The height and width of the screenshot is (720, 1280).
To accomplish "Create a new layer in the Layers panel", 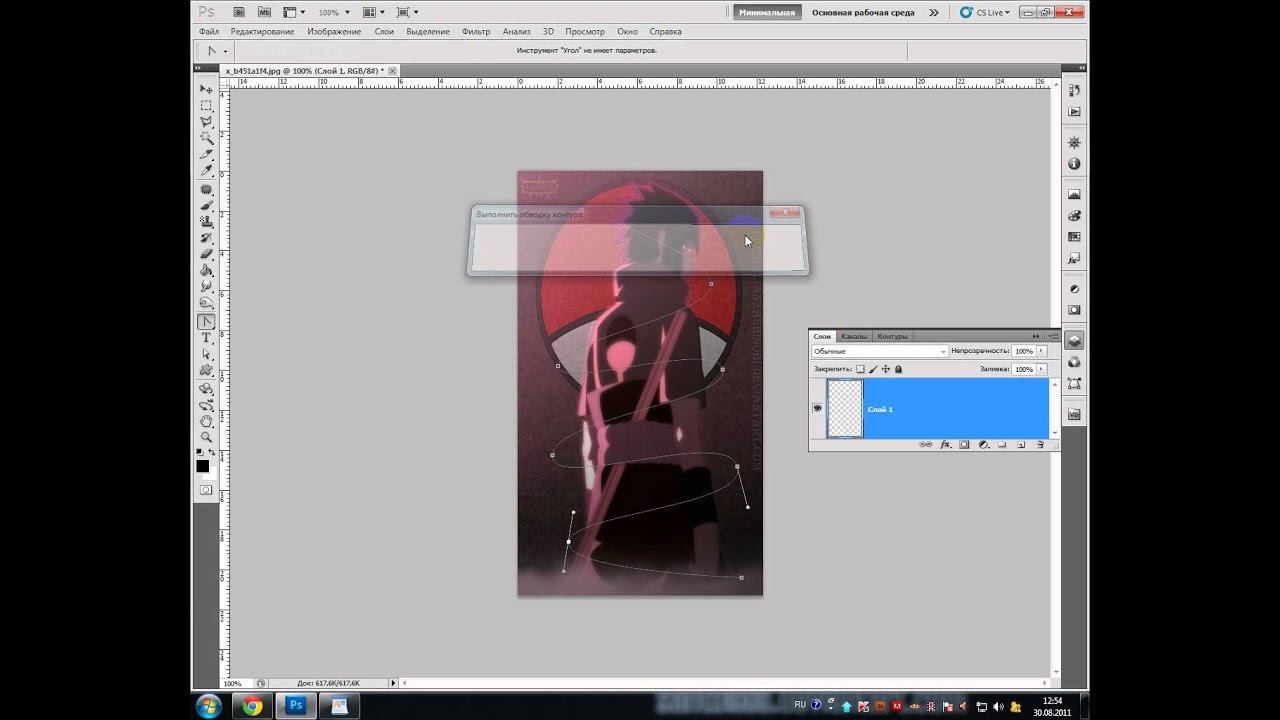I will pos(1020,444).
